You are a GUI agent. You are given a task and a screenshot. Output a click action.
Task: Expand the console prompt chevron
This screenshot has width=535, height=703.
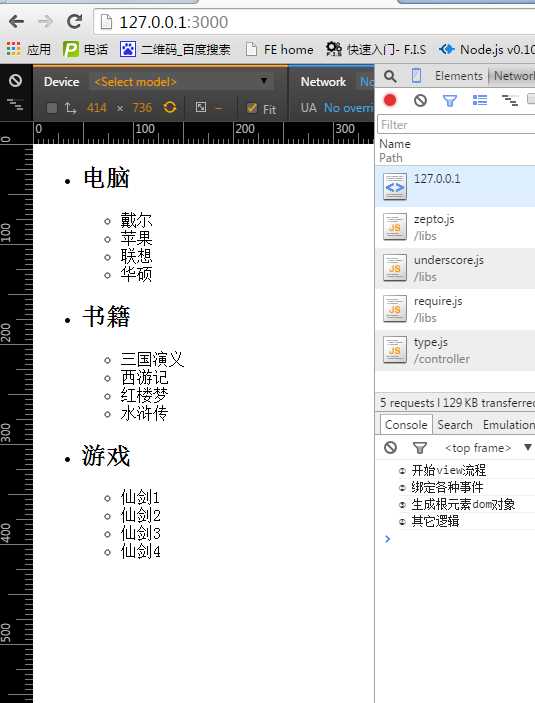click(387, 539)
